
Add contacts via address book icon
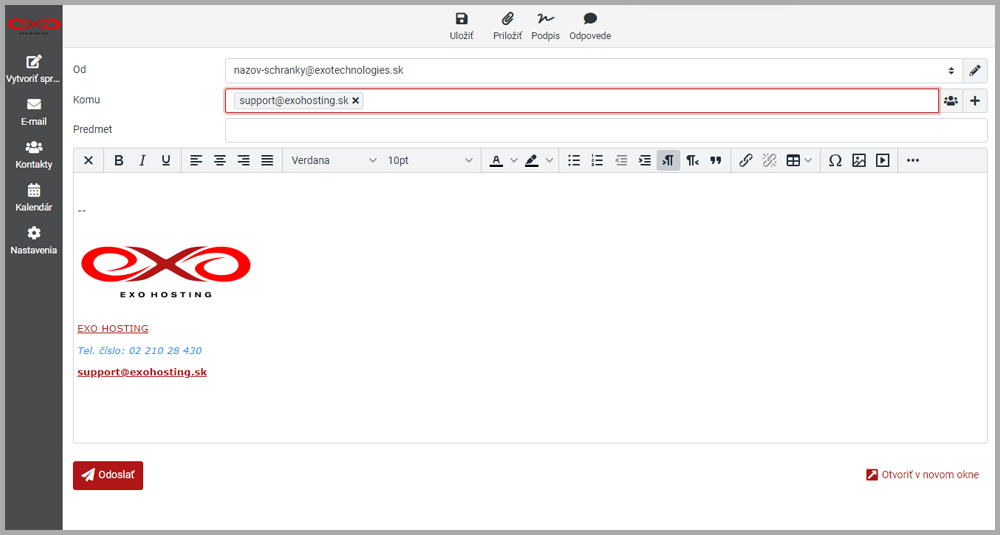[950, 101]
